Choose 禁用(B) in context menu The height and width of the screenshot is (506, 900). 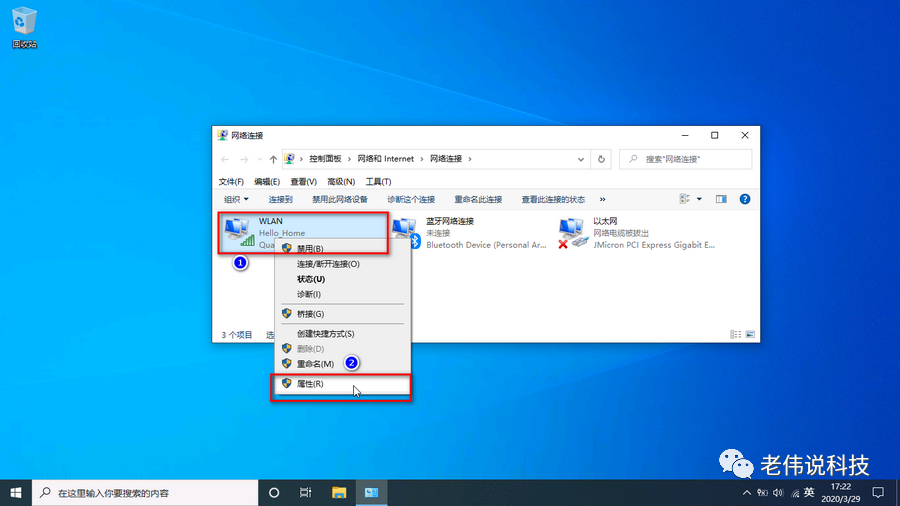pos(343,248)
